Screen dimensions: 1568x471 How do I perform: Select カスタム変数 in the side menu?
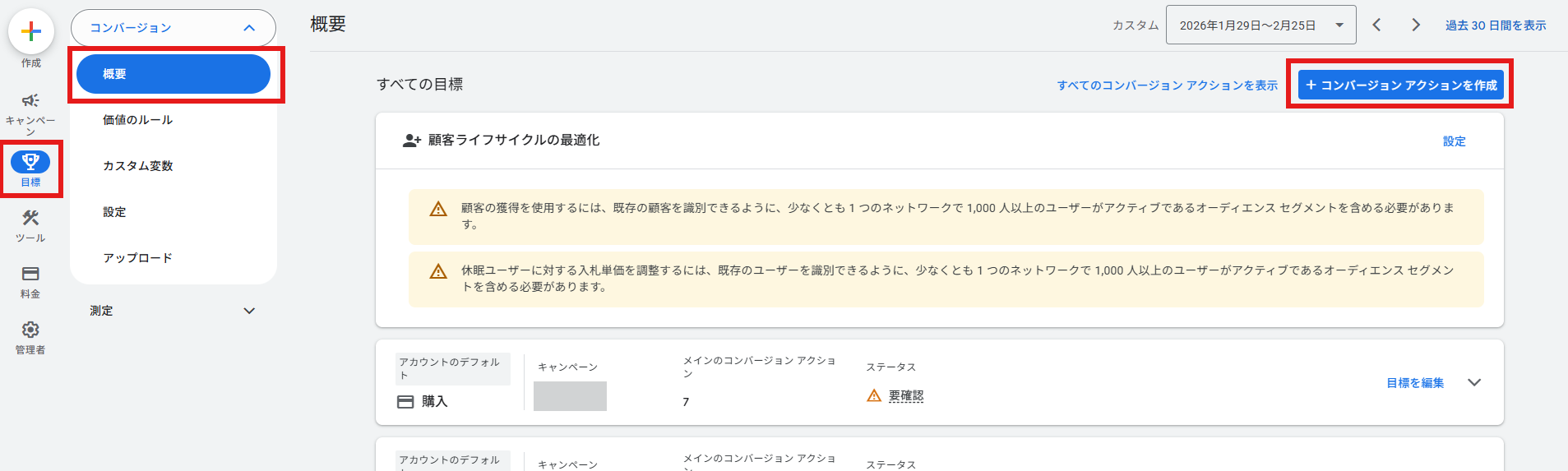click(x=137, y=166)
